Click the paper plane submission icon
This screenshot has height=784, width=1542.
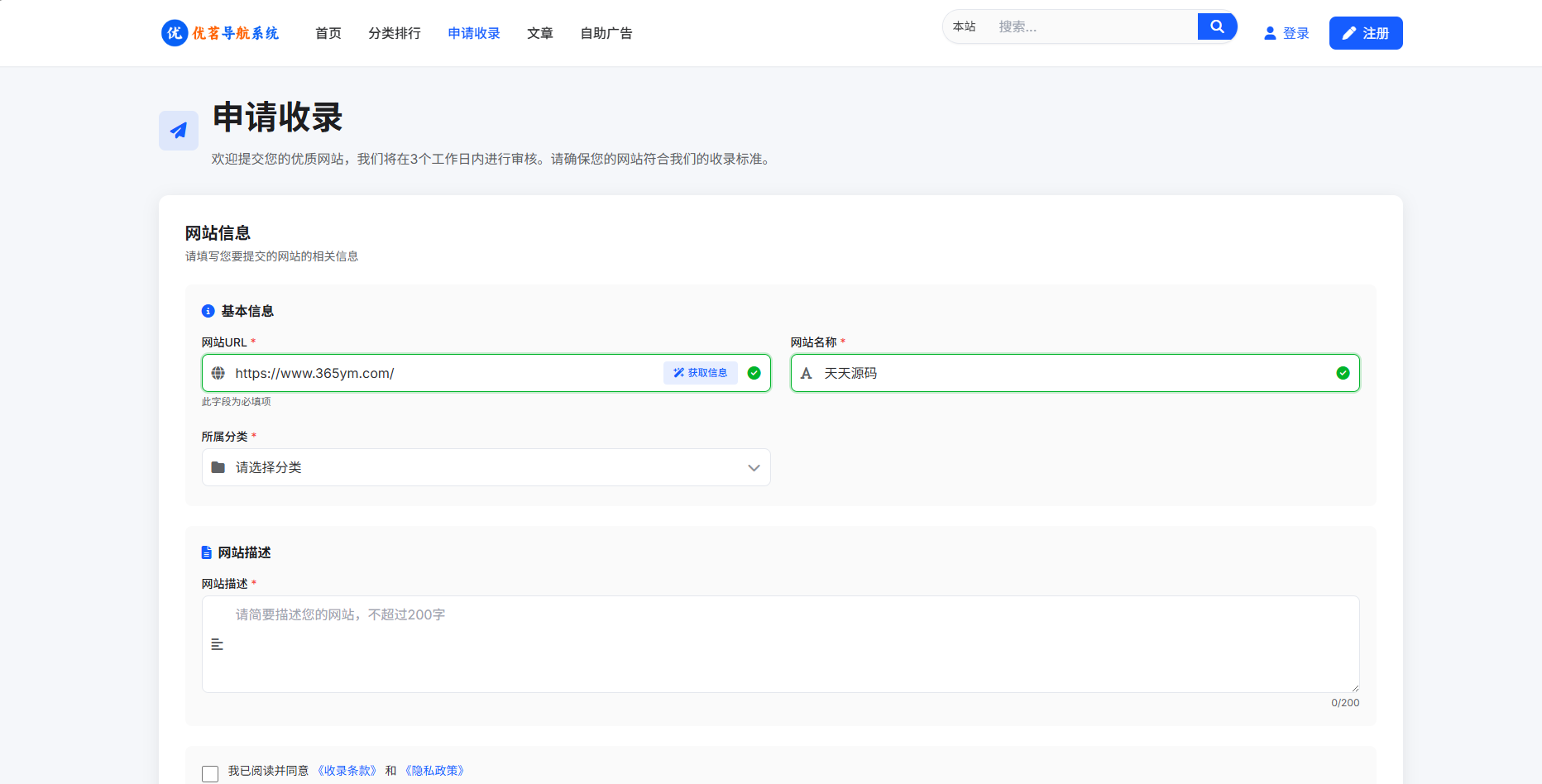click(179, 131)
